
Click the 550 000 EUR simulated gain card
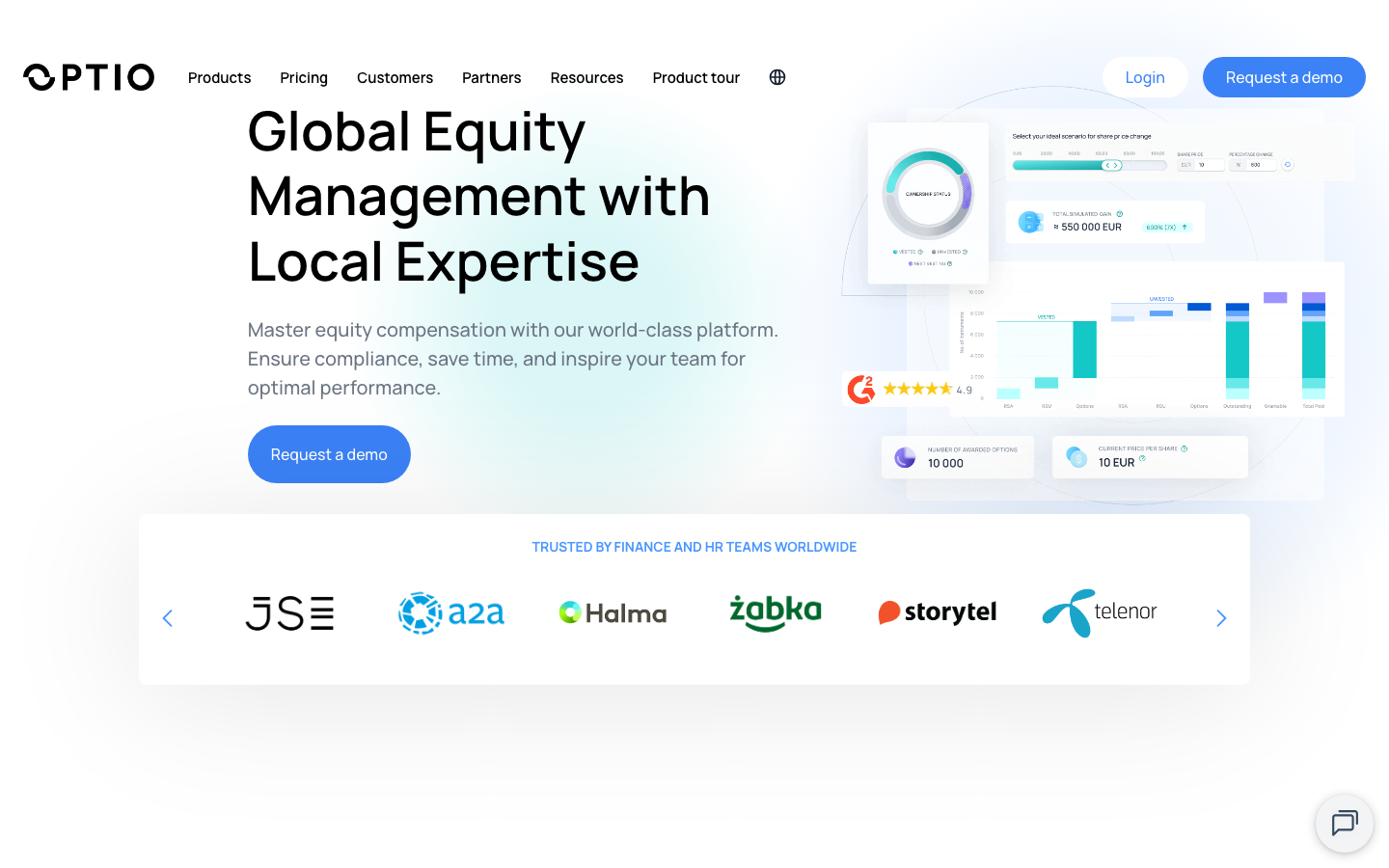(1105, 222)
